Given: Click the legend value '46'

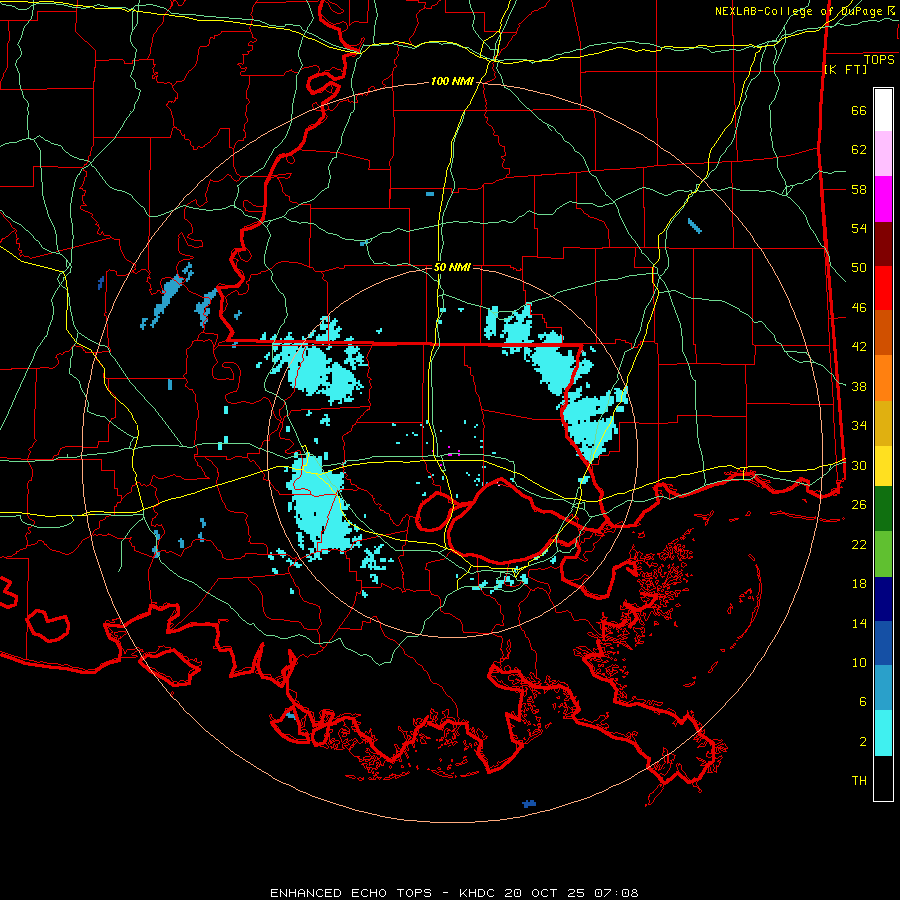Looking at the screenshot, I should click(859, 308).
